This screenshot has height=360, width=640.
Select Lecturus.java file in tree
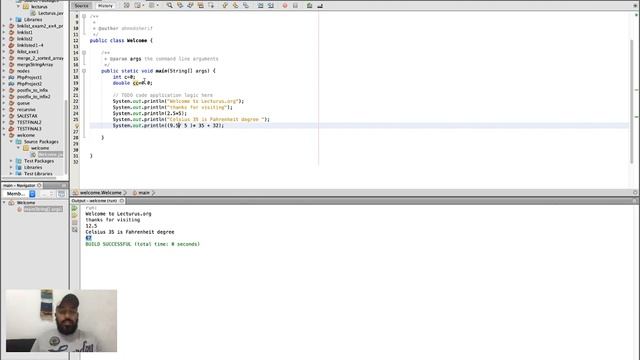tap(51, 13)
